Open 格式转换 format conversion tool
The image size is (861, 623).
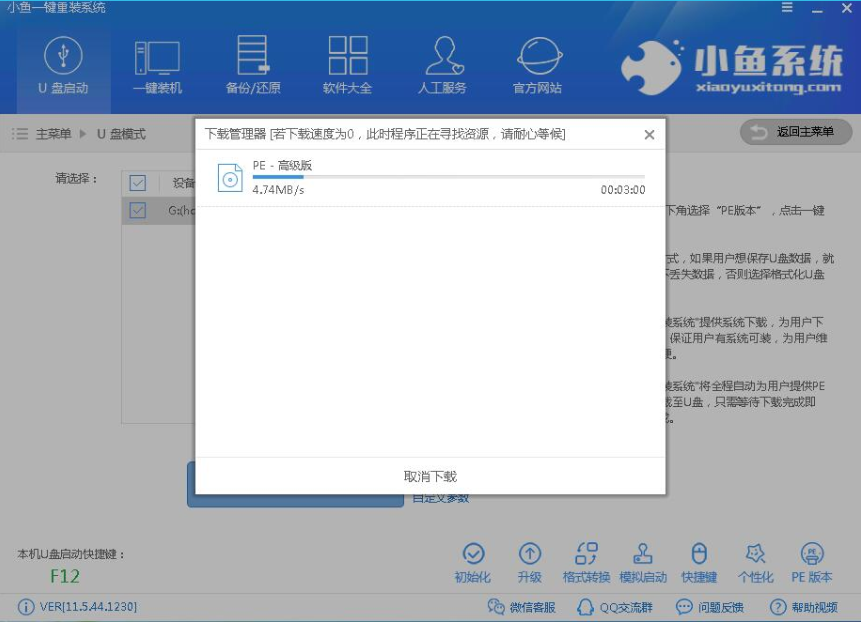pos(586,563)
